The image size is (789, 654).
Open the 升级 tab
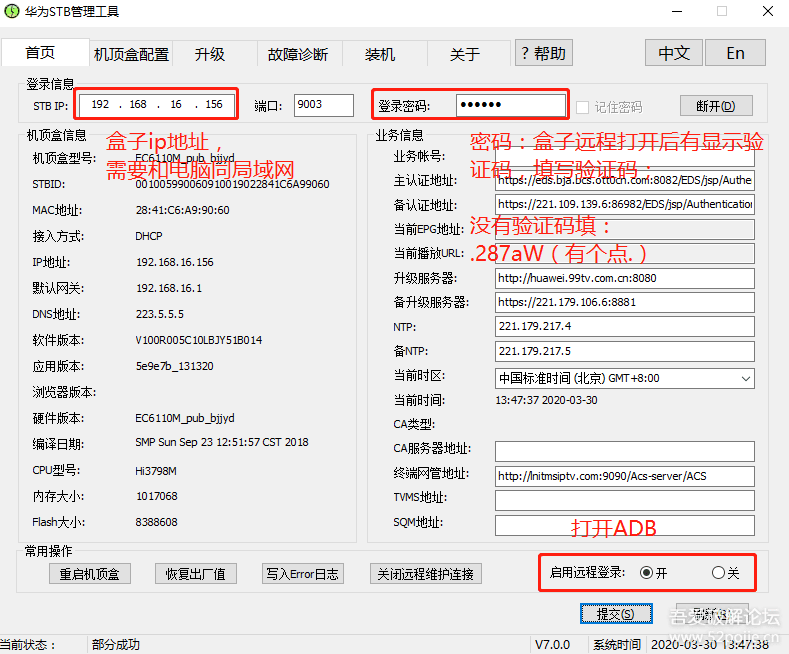pyautogui.click(x=210, y=54)
